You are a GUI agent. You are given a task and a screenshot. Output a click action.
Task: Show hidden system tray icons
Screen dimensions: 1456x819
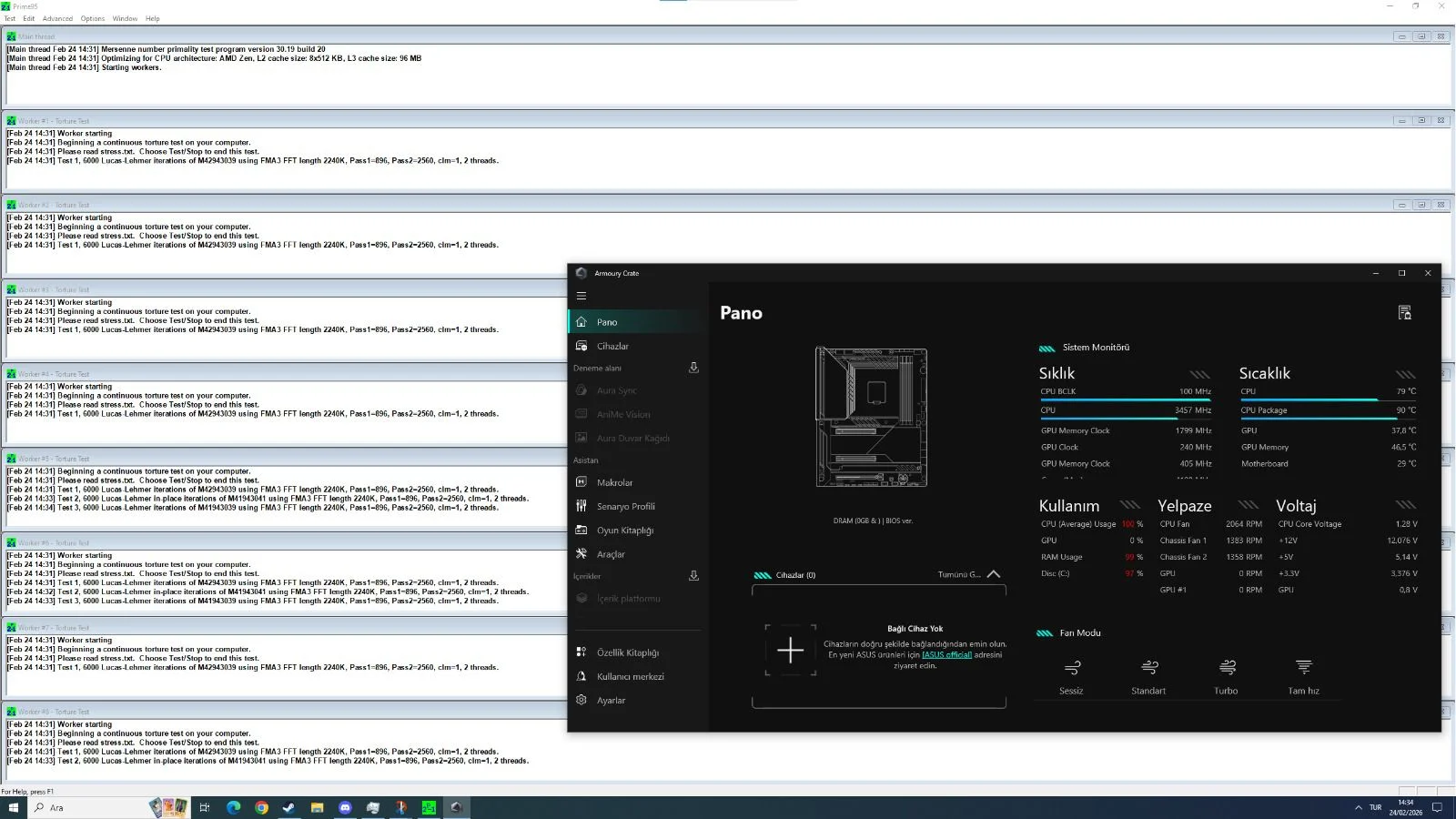[x=1359, y=807]
